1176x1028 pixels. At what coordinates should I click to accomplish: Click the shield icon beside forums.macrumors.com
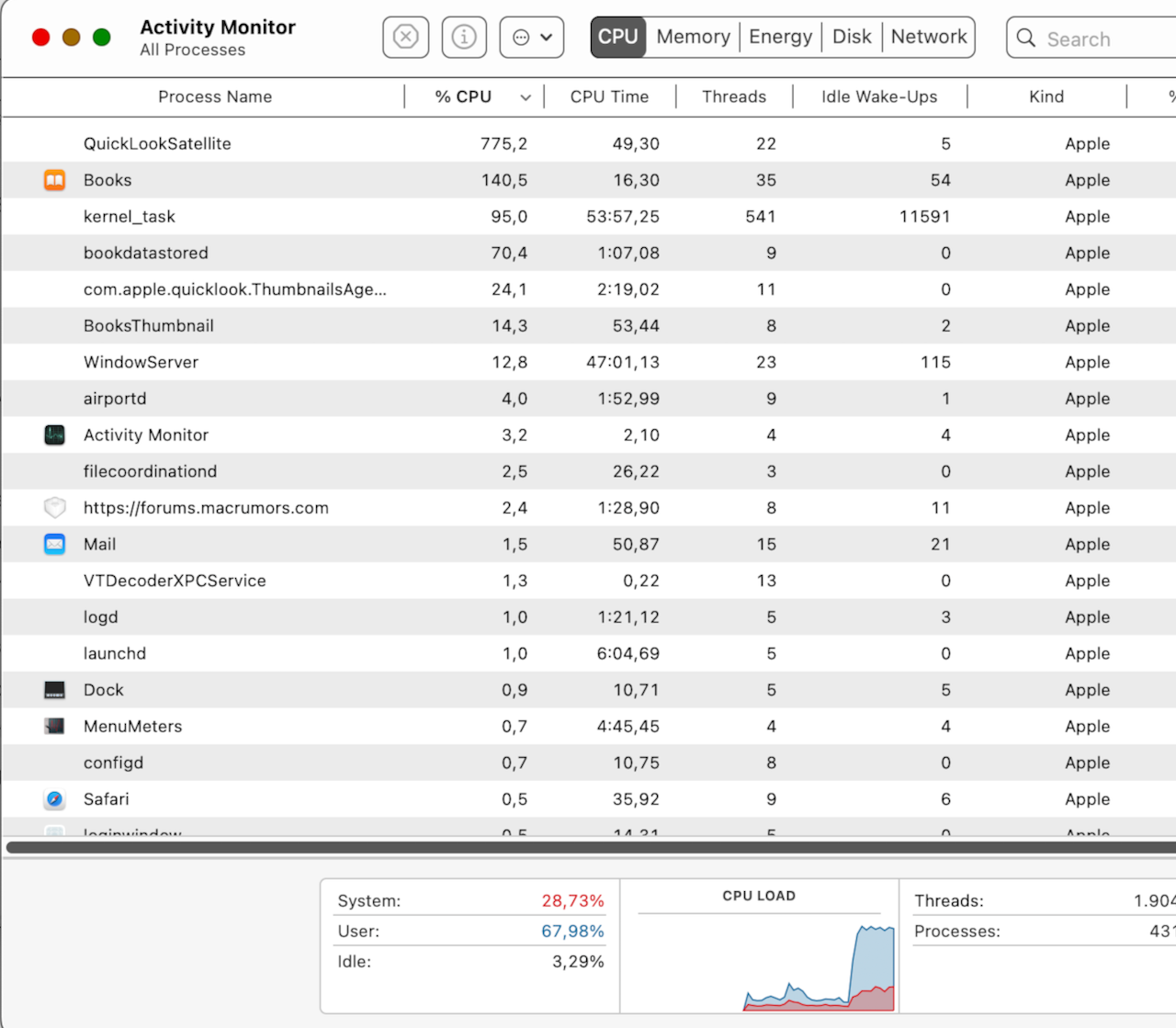(x=55, y=507)
